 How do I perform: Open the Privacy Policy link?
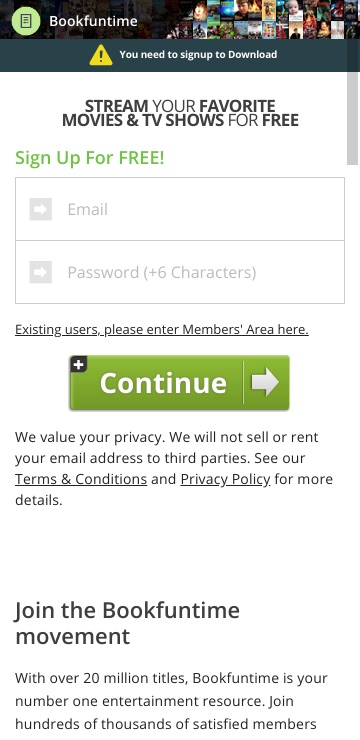point(226,479)
